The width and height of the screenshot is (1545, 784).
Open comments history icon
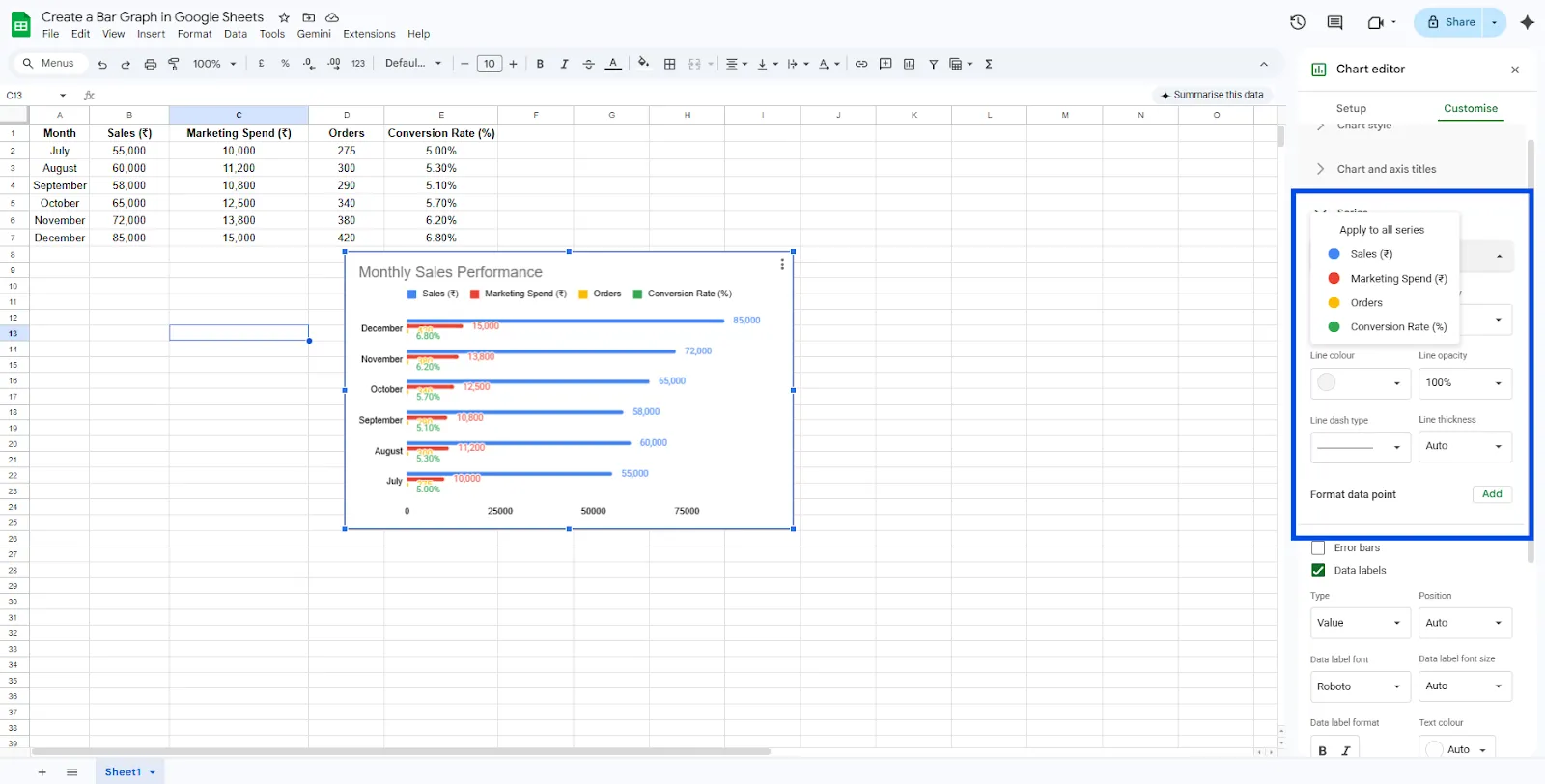pyautogui.click(x=1334, y=22)
